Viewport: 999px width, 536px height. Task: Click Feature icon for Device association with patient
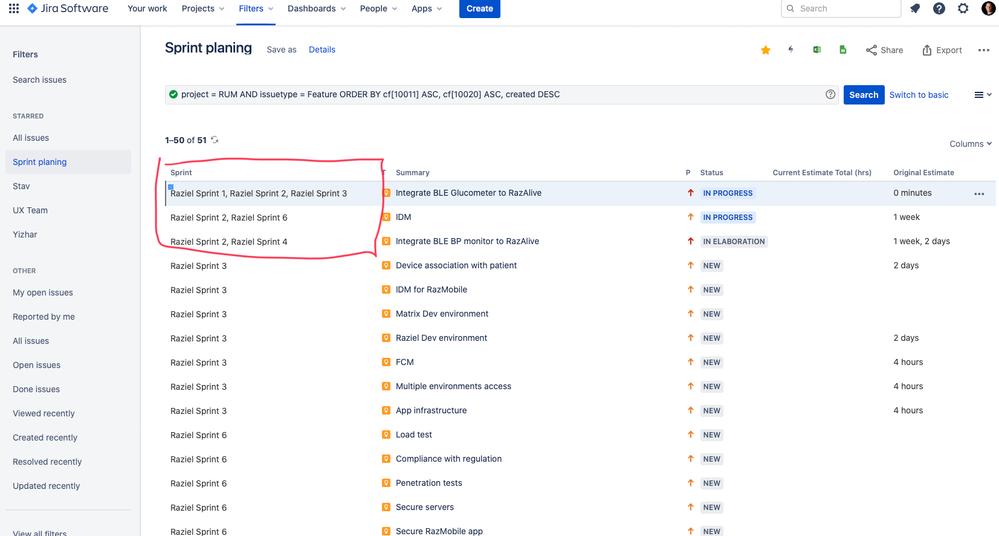coord(386,265)
